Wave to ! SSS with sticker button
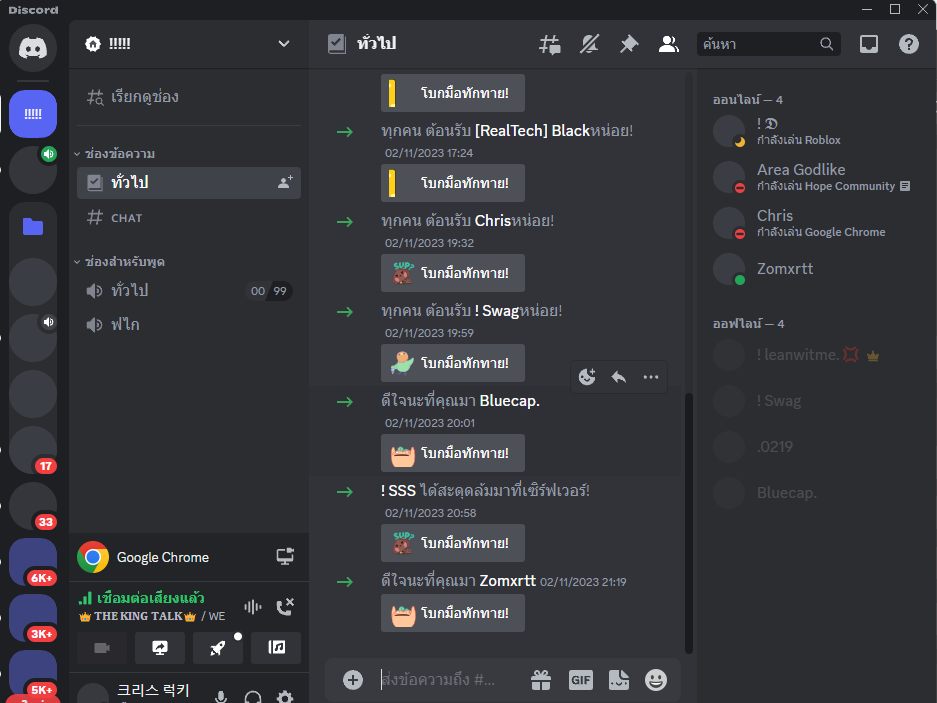The width and height of the screenshot is (937, 703). 453,543
